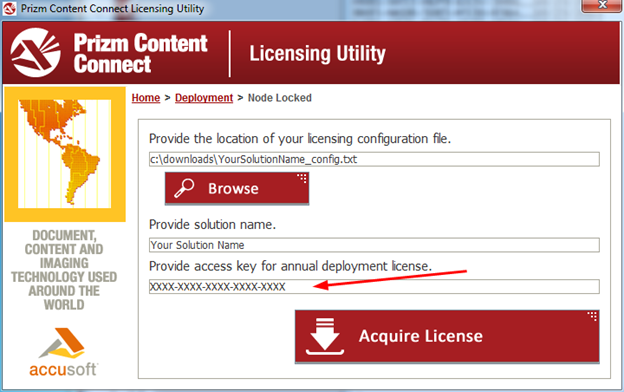Image resolution: width=624 pixels, height=392 pixels.
Task: Focus the licensing configuration file path field
Action: [374, 159]
